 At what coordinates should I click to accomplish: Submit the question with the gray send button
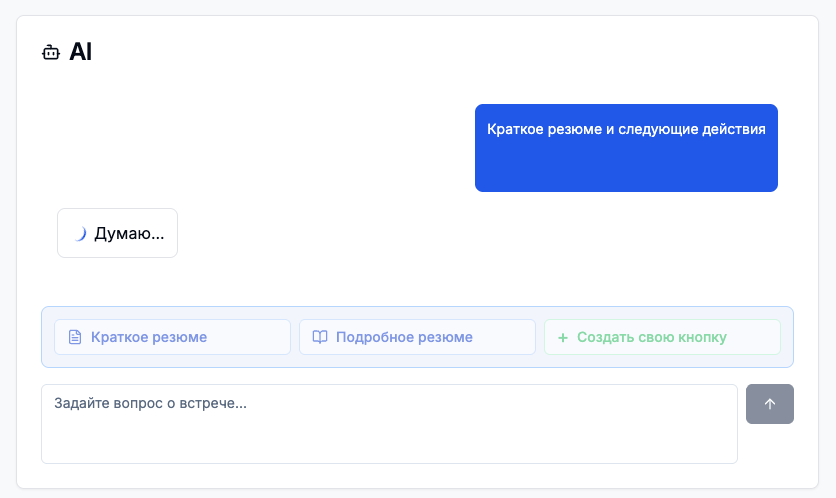769,404
